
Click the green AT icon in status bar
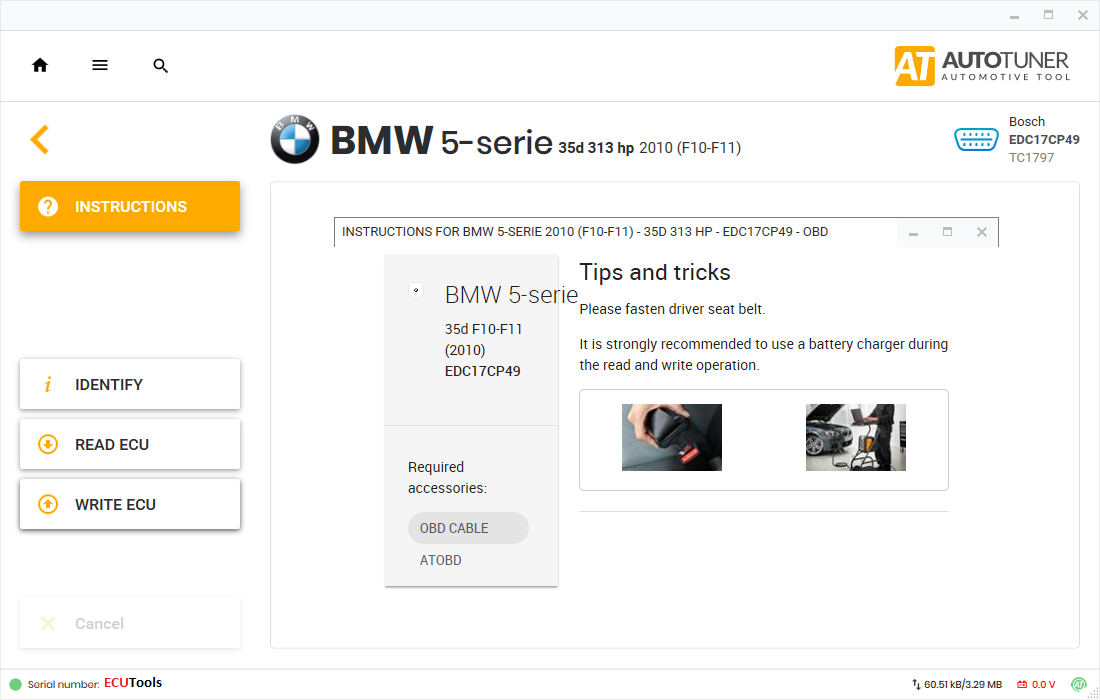(x=1079, y=684)
